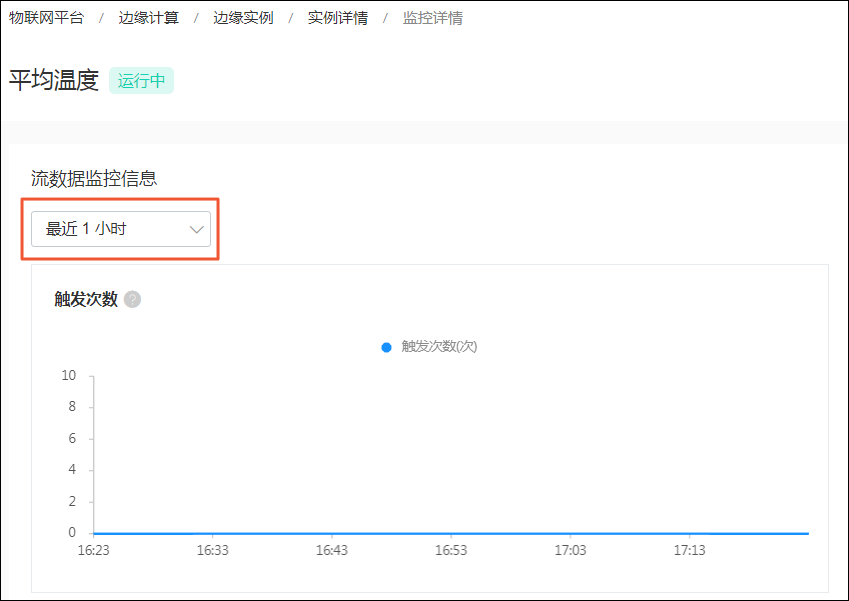849x601 pixels.
Task: Click the 平均温度 page title
Action: point(54,80)
